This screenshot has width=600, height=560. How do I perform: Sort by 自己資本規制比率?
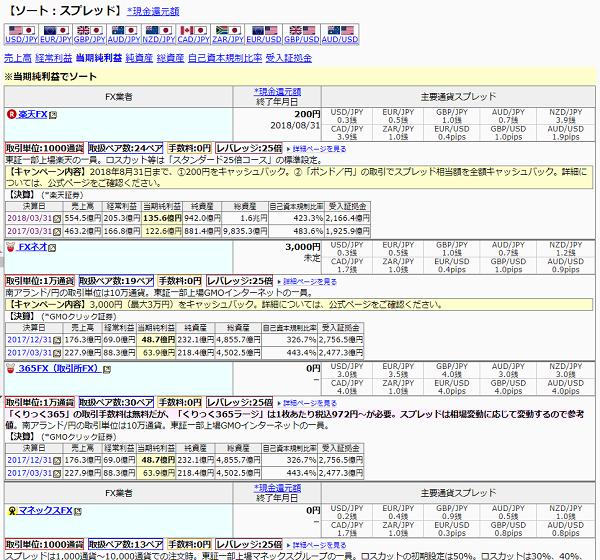click(225, 58)
